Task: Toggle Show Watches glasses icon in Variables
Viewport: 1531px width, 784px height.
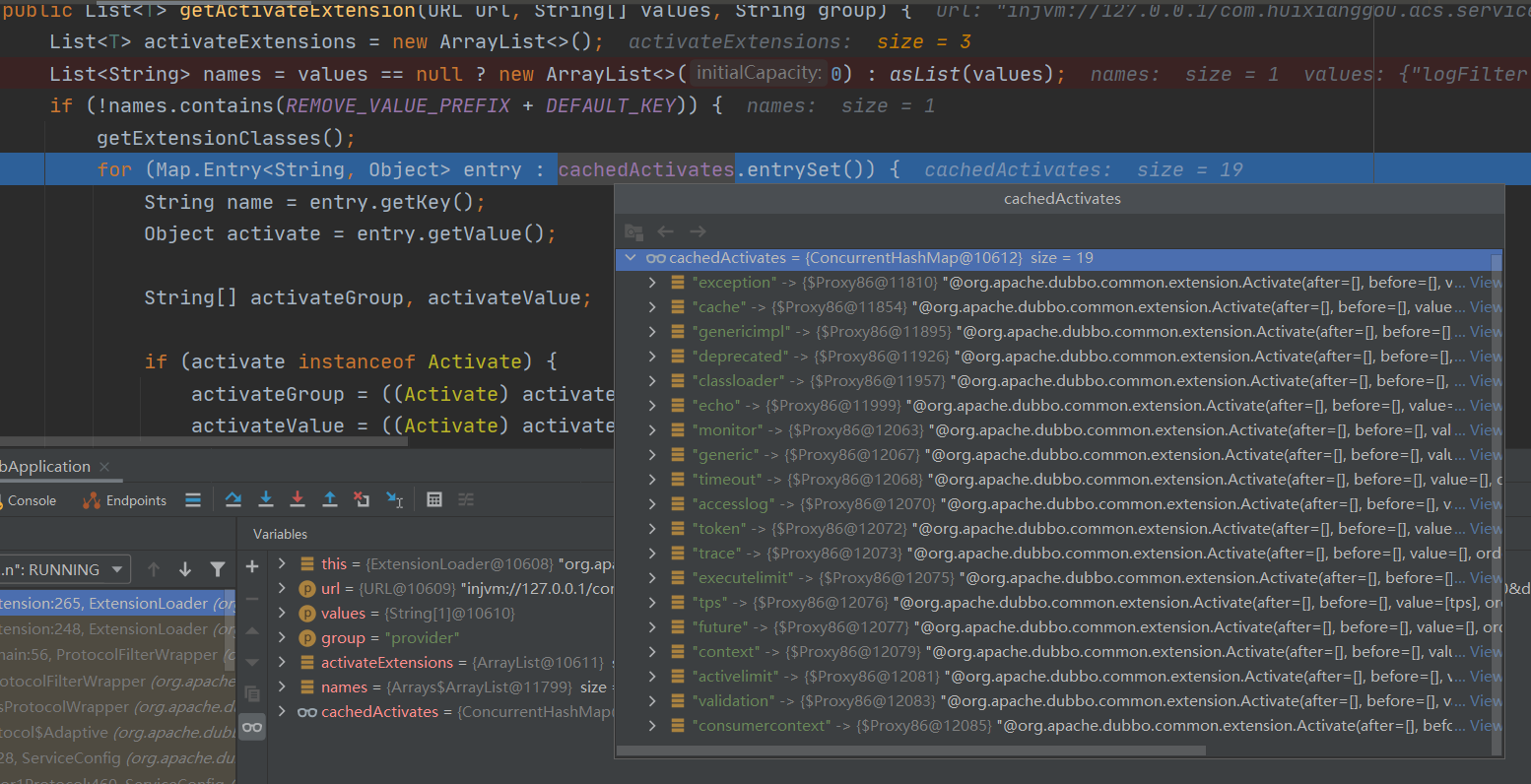Action: (x=252, y=727)
